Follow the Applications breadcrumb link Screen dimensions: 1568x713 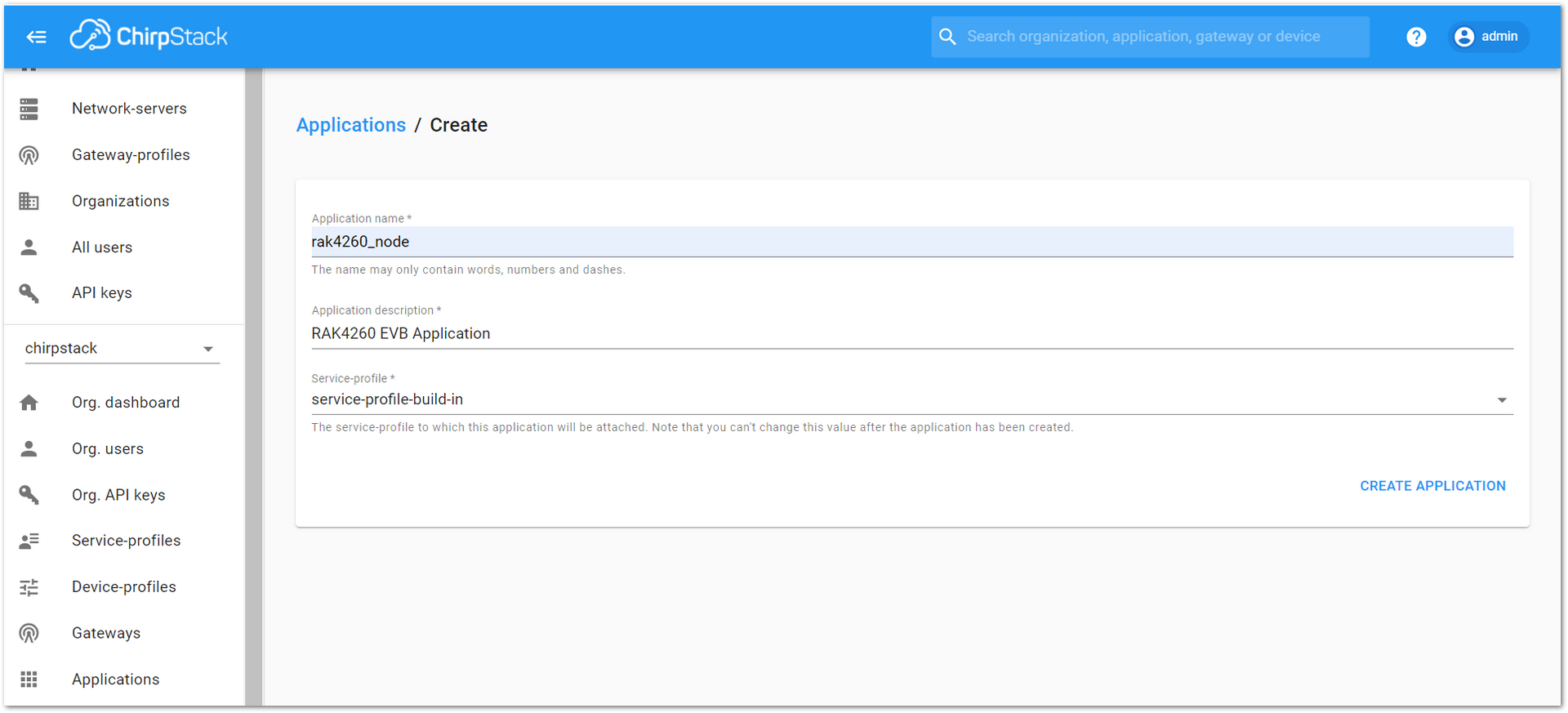click(351, 125)
